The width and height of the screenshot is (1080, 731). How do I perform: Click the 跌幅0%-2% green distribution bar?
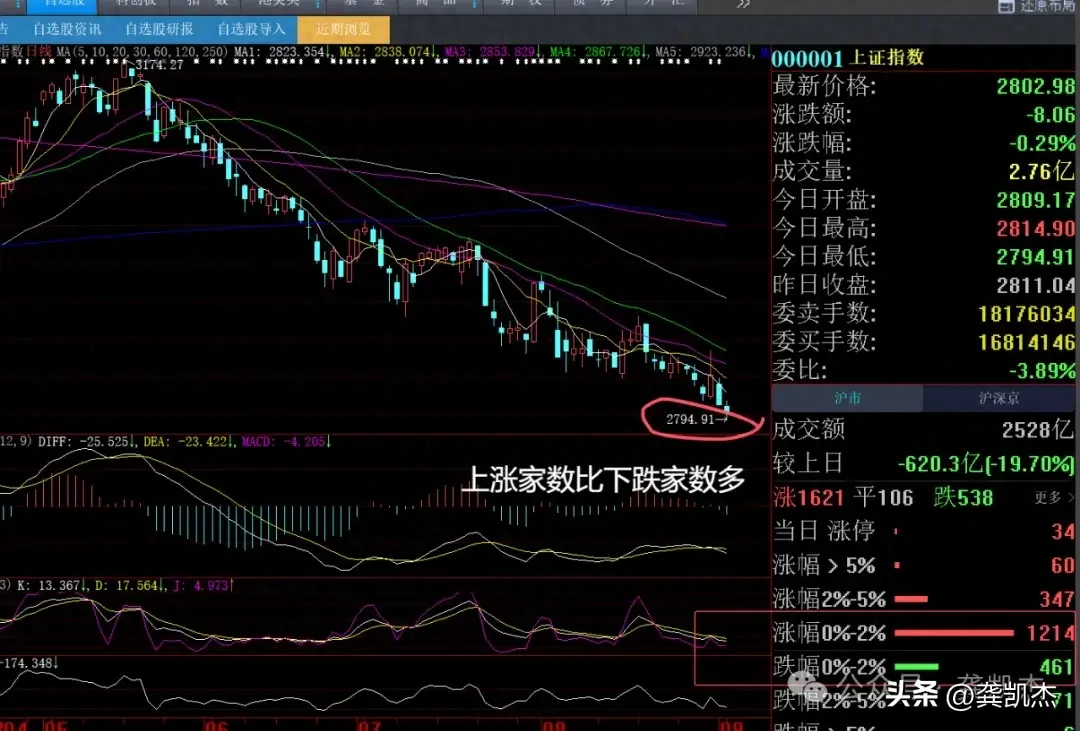coord(916,666)
